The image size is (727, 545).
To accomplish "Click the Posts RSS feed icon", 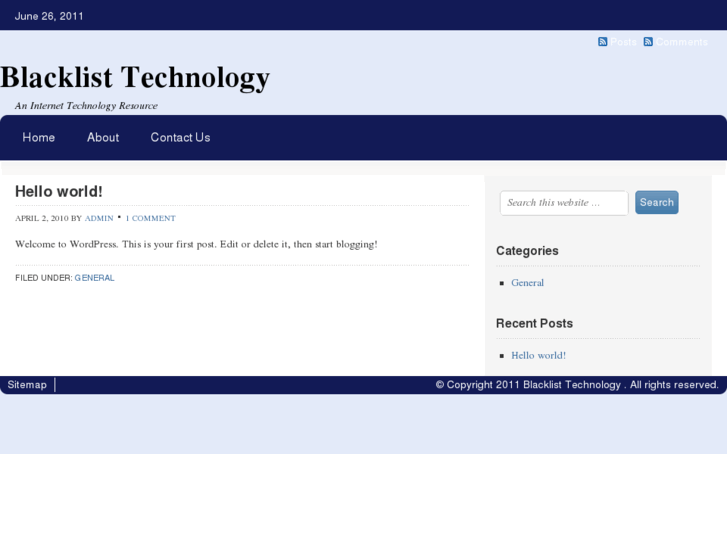I will click(x=602, y=42).
